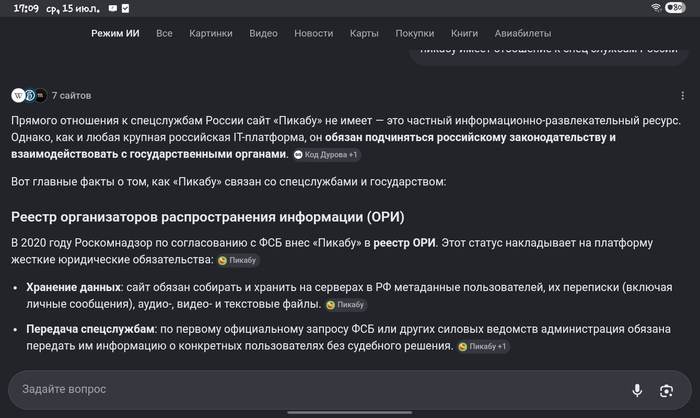
Task: Open the Пикабу chip after текстовые файлы
Action: pos(346,305)
